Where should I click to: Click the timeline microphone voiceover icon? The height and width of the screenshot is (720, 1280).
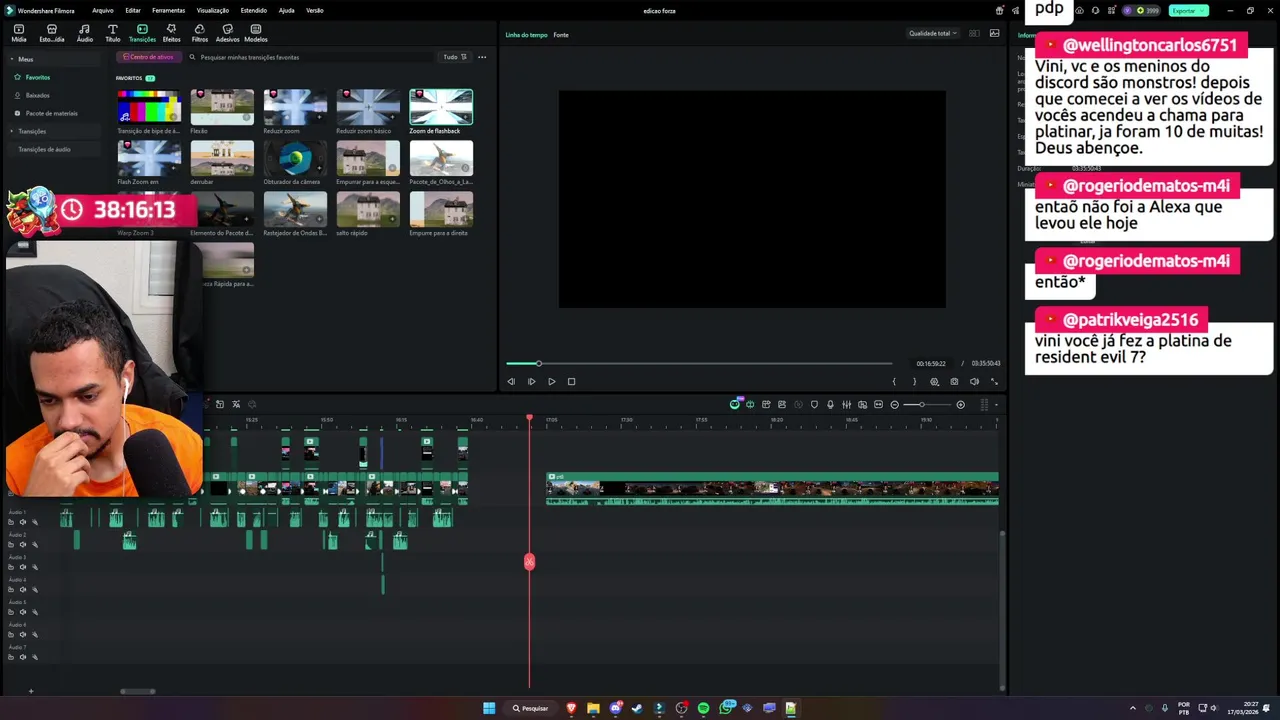pos(830,404)
